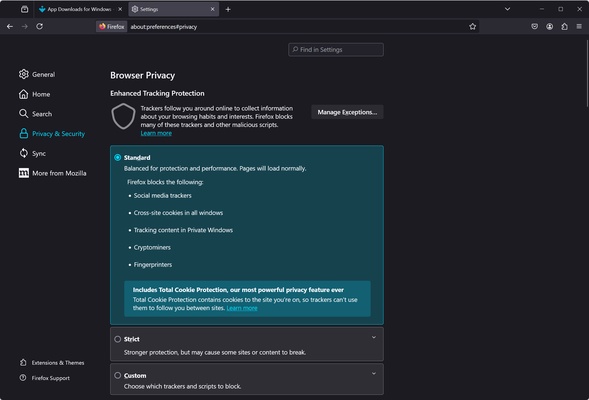This screenshot has height=400, width=589.
Task: Open Extensions & Themes link
Action: [x=52, y=363]
